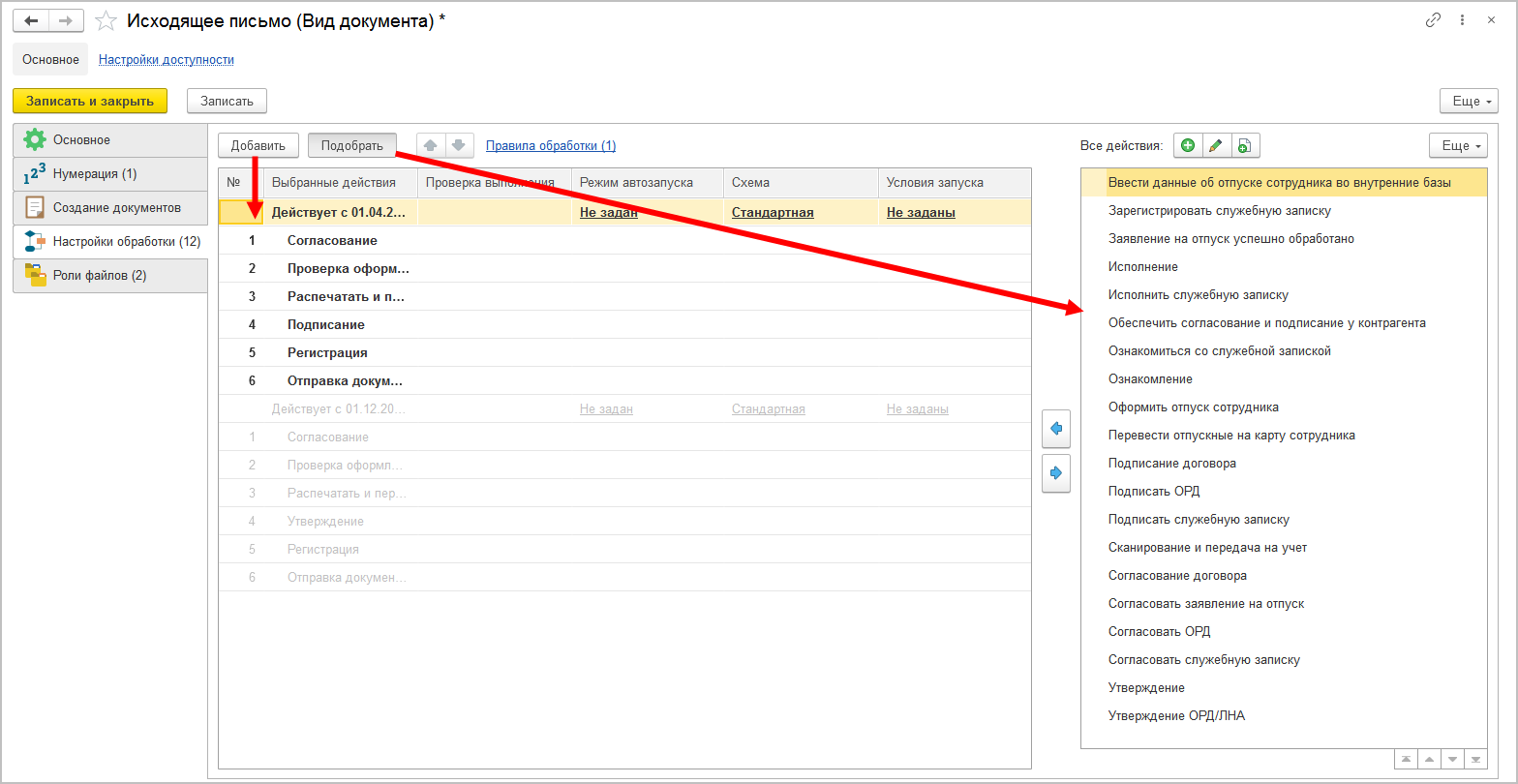This screenshot has height=784, width=1518.
Task: Click the forward navigation arrow
Action: (65, 20)
